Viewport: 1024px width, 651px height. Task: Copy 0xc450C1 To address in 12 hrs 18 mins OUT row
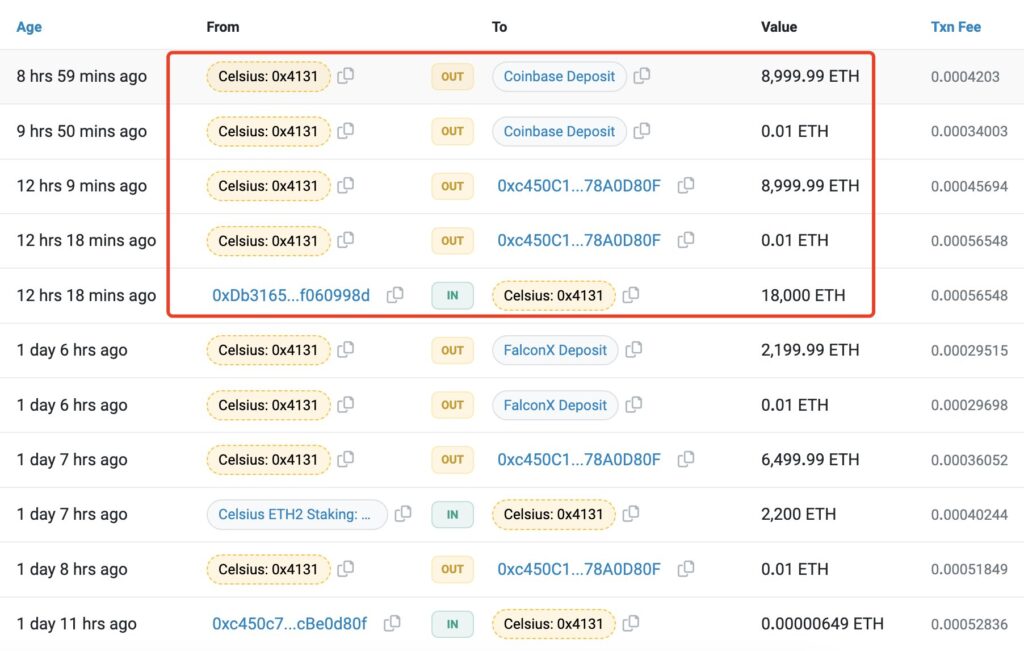pos(686,240)
